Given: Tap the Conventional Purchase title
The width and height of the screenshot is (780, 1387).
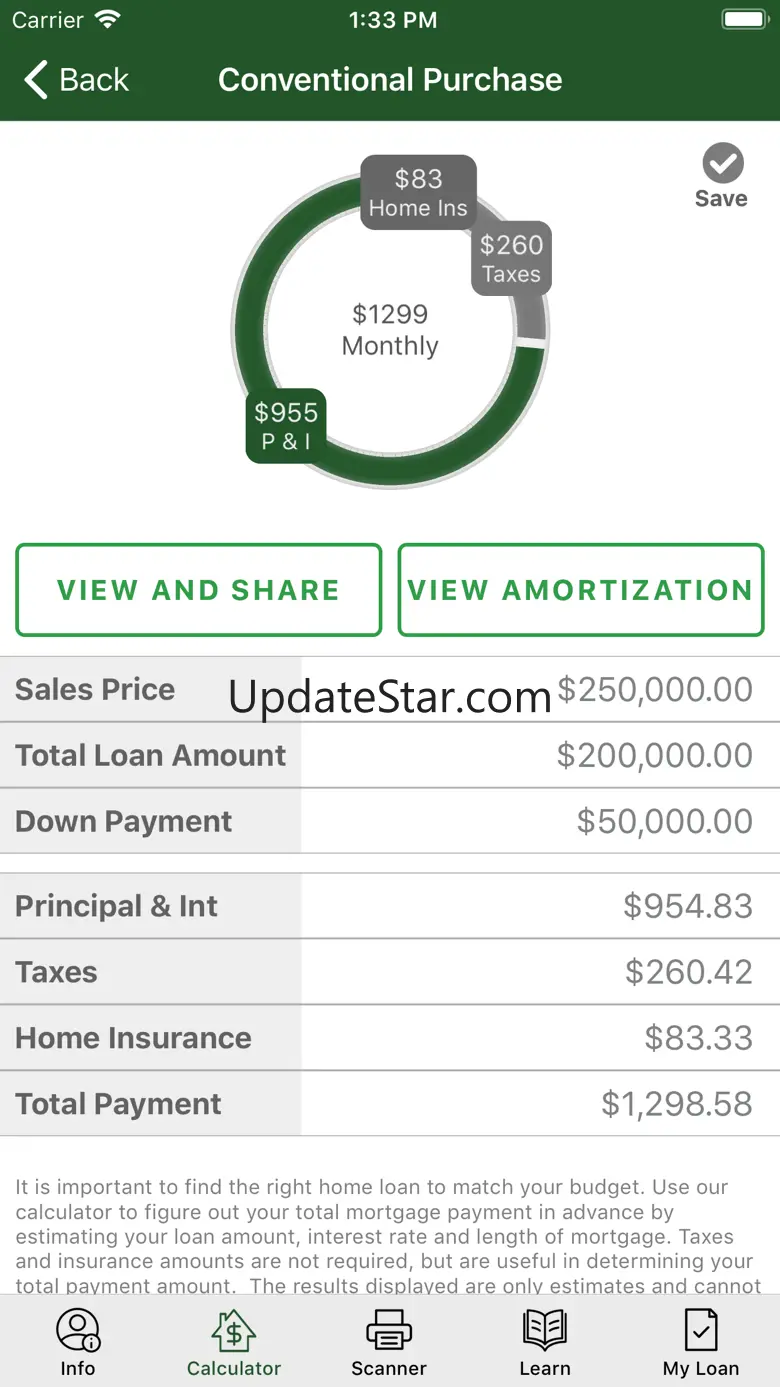Looking at the screenshot, I should click(x=390, y=80).
